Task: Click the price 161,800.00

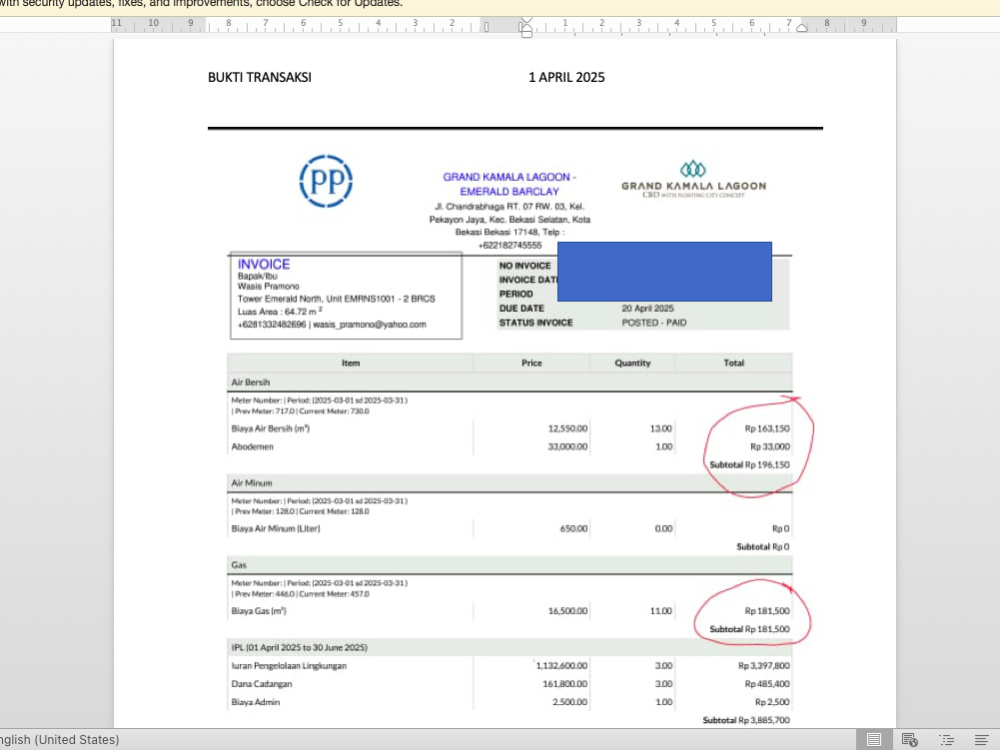Action: pyautogui.click(x=565, y=684)
